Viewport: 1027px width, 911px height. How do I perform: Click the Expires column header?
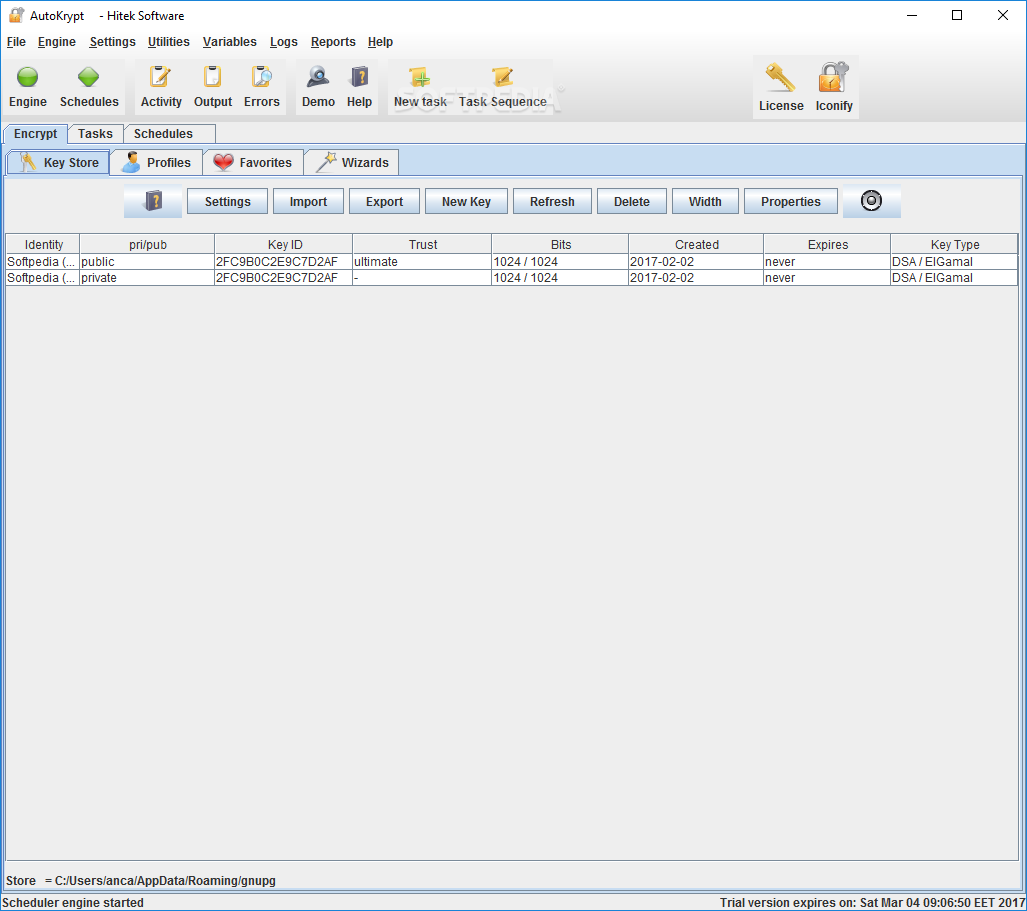(x=827, y=244)
